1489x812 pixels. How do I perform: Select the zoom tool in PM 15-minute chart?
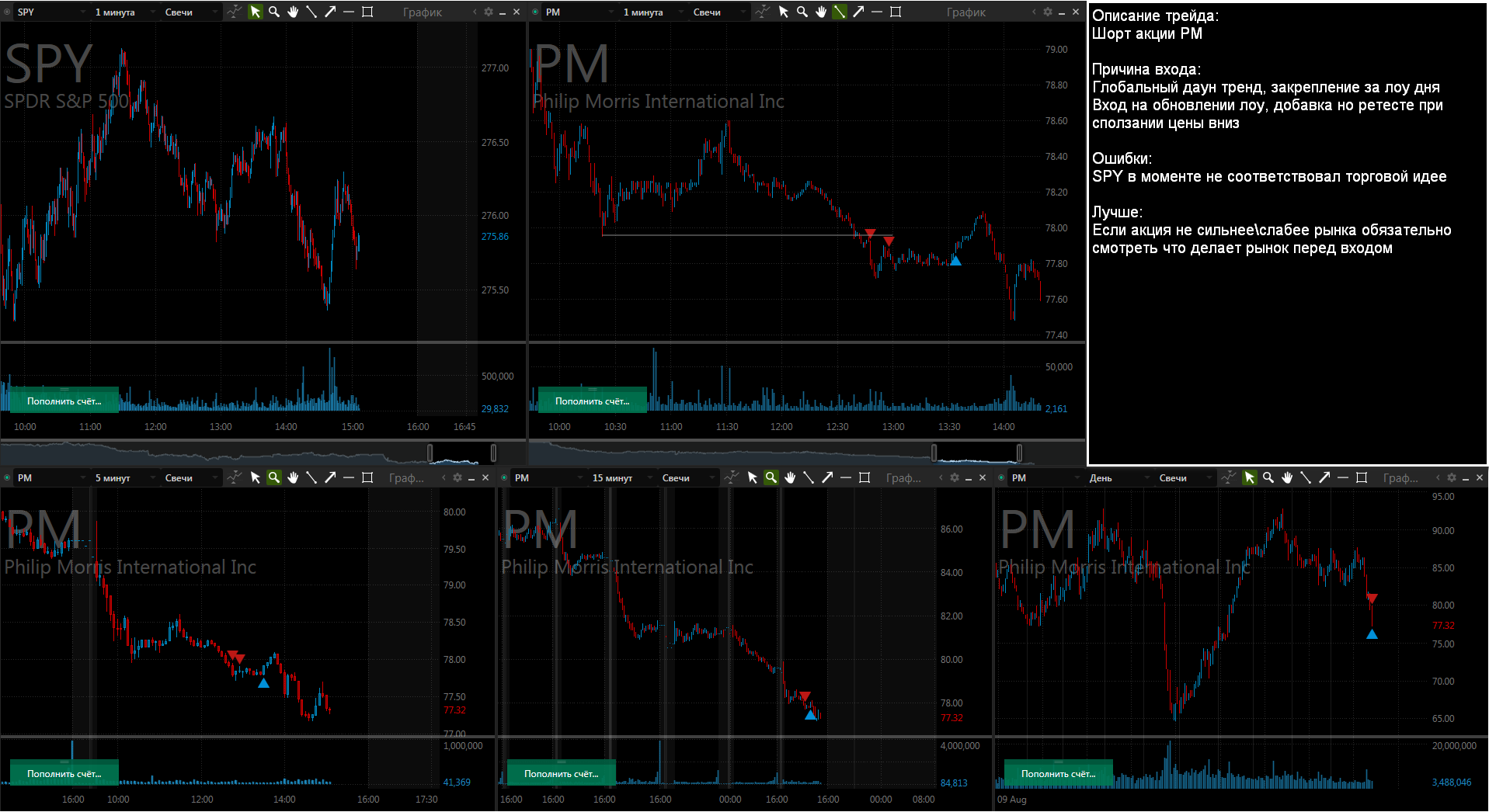click(x=771, y=477)
